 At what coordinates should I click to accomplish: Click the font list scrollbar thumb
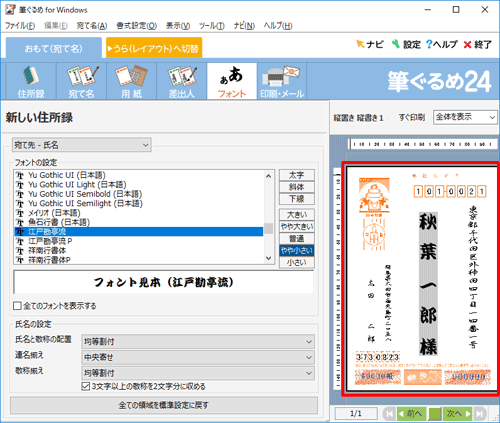(x=269, y=228)
